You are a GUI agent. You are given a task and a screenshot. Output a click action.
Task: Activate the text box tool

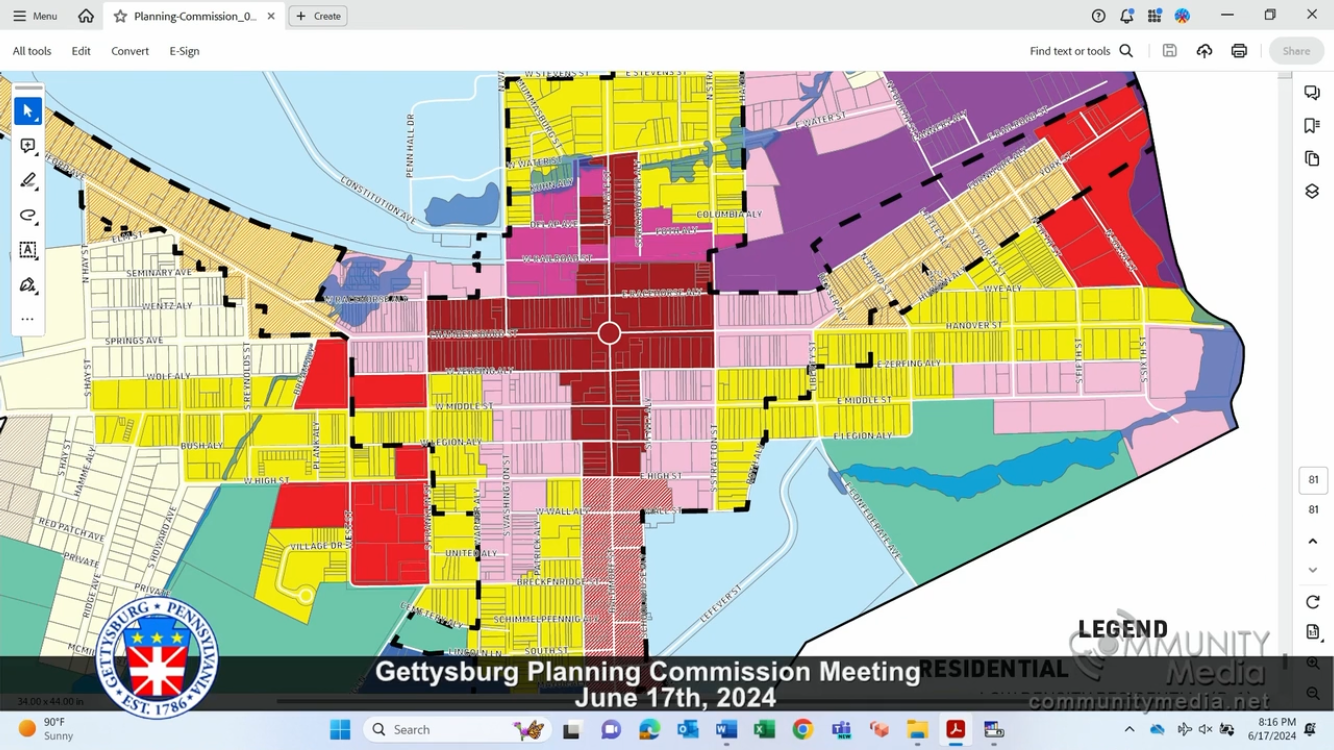(x=28, y=250)
